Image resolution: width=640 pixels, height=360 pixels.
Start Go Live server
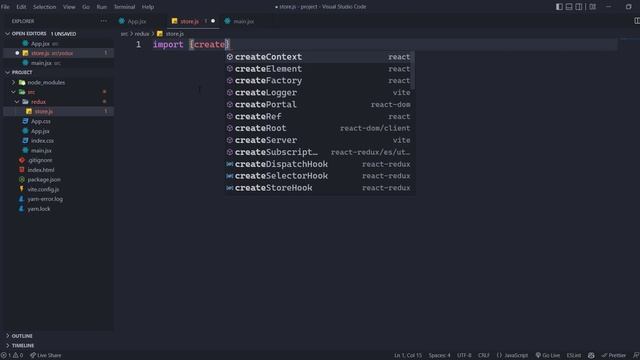(548, 356)
